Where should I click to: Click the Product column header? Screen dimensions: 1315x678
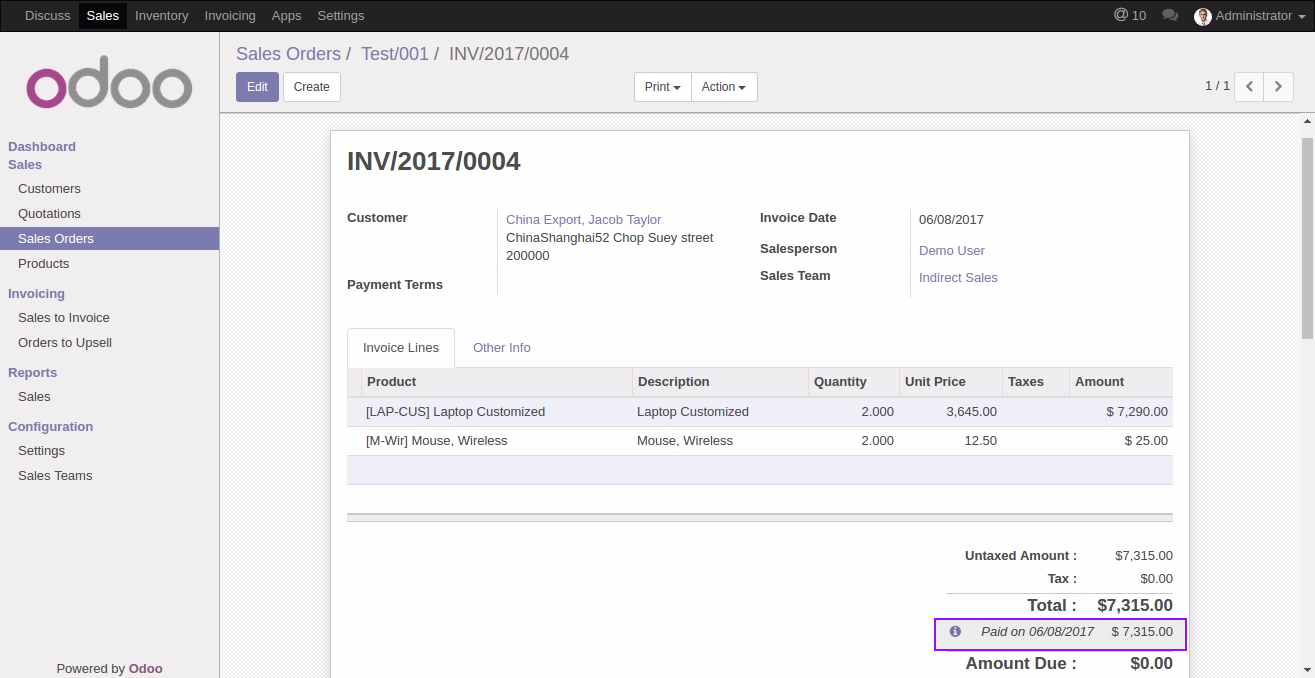pos(497,382)
